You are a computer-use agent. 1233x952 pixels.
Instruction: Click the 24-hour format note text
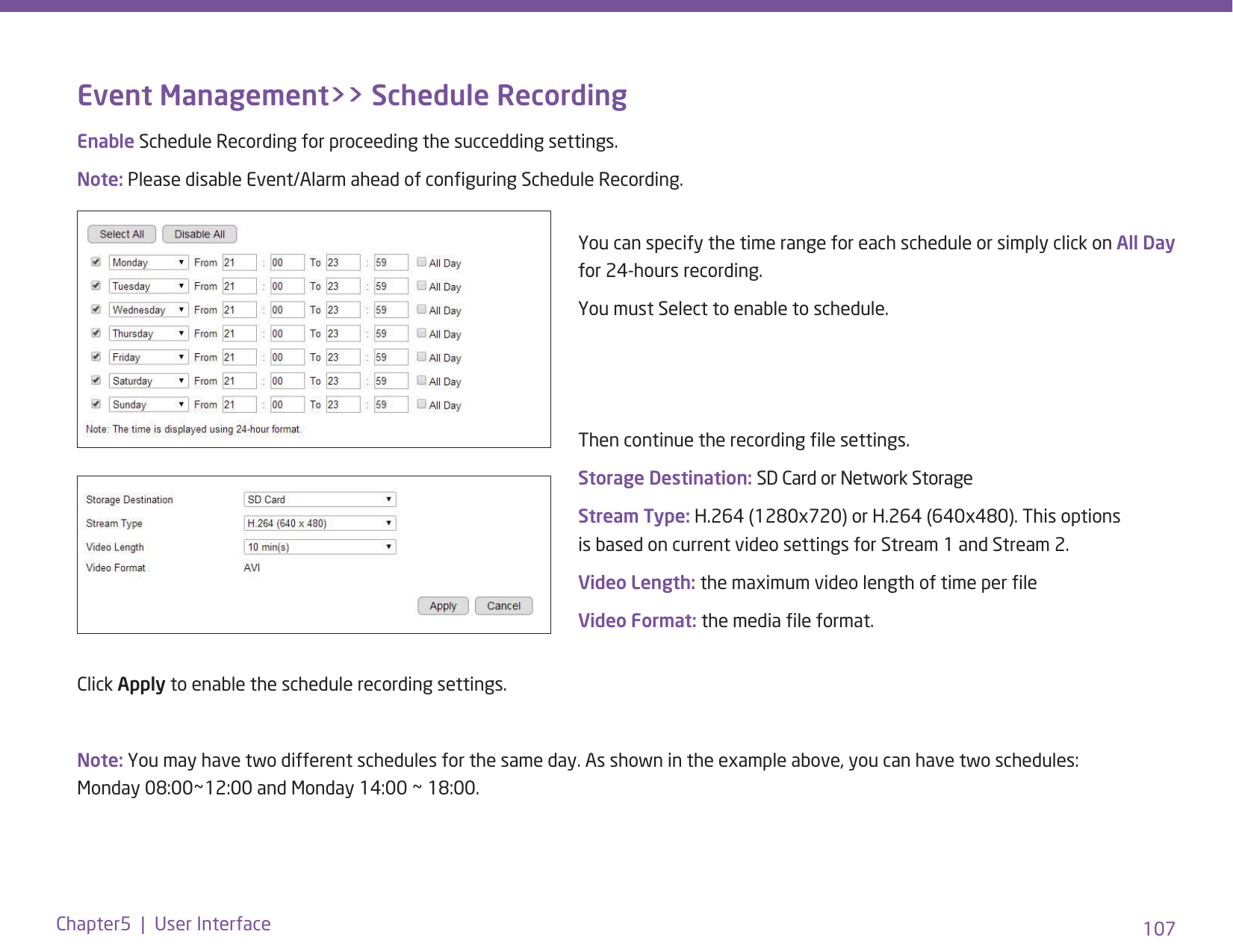point(193,429)
